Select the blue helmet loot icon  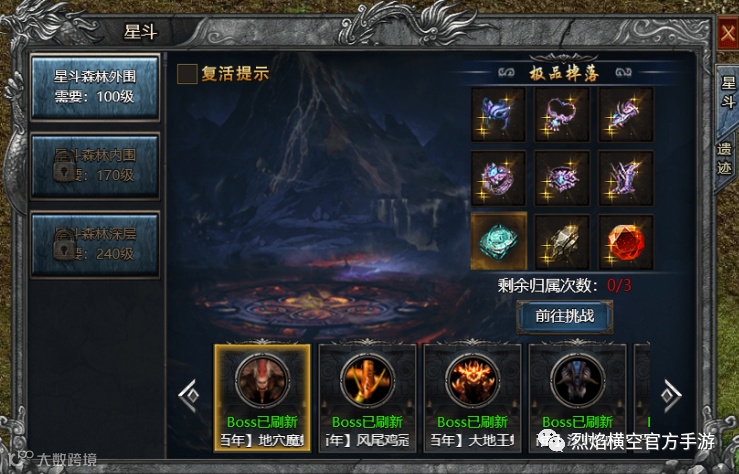pyautogui.click(x=498, y=114)
